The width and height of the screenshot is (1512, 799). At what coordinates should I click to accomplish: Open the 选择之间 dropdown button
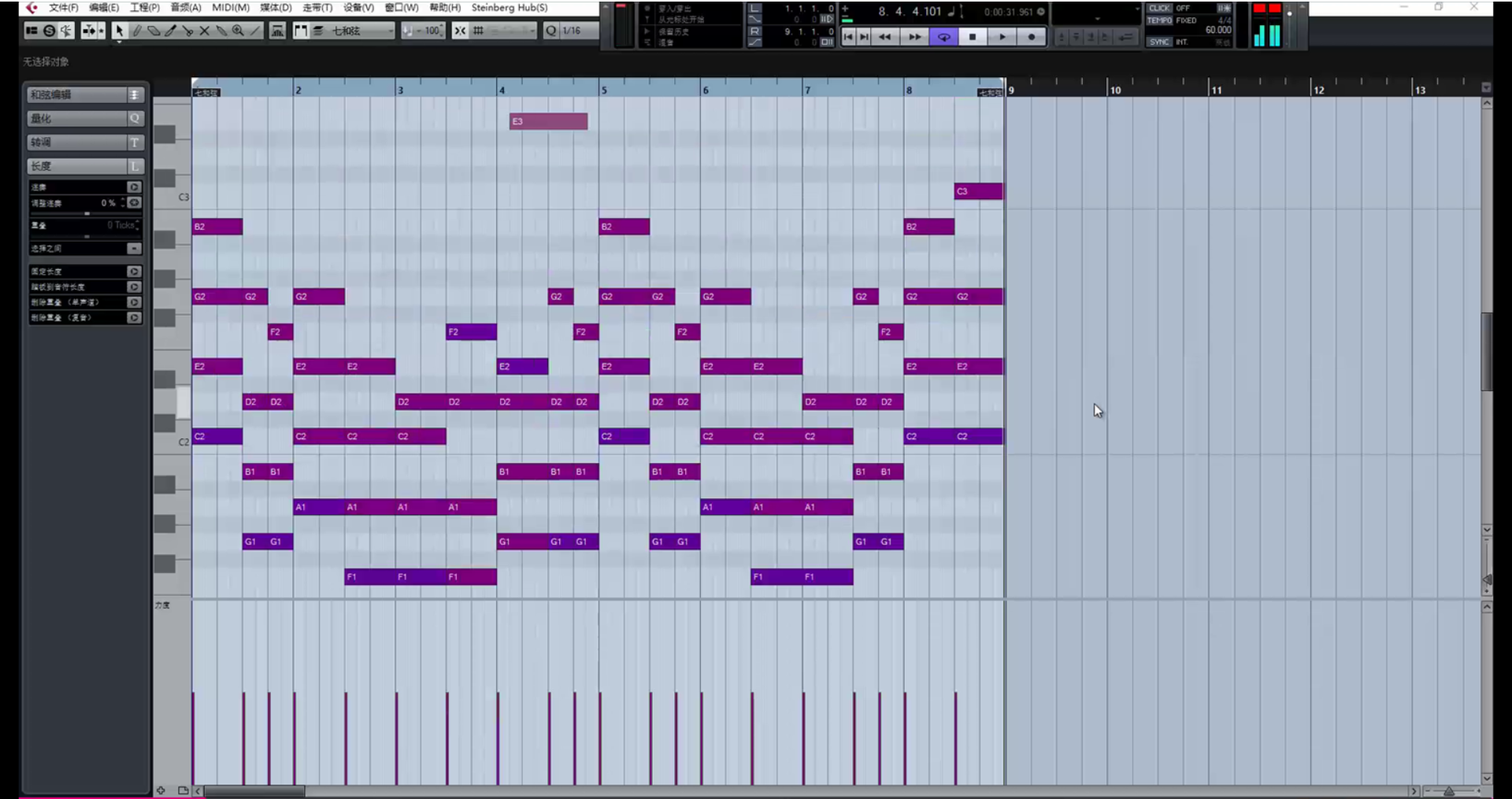134,249
